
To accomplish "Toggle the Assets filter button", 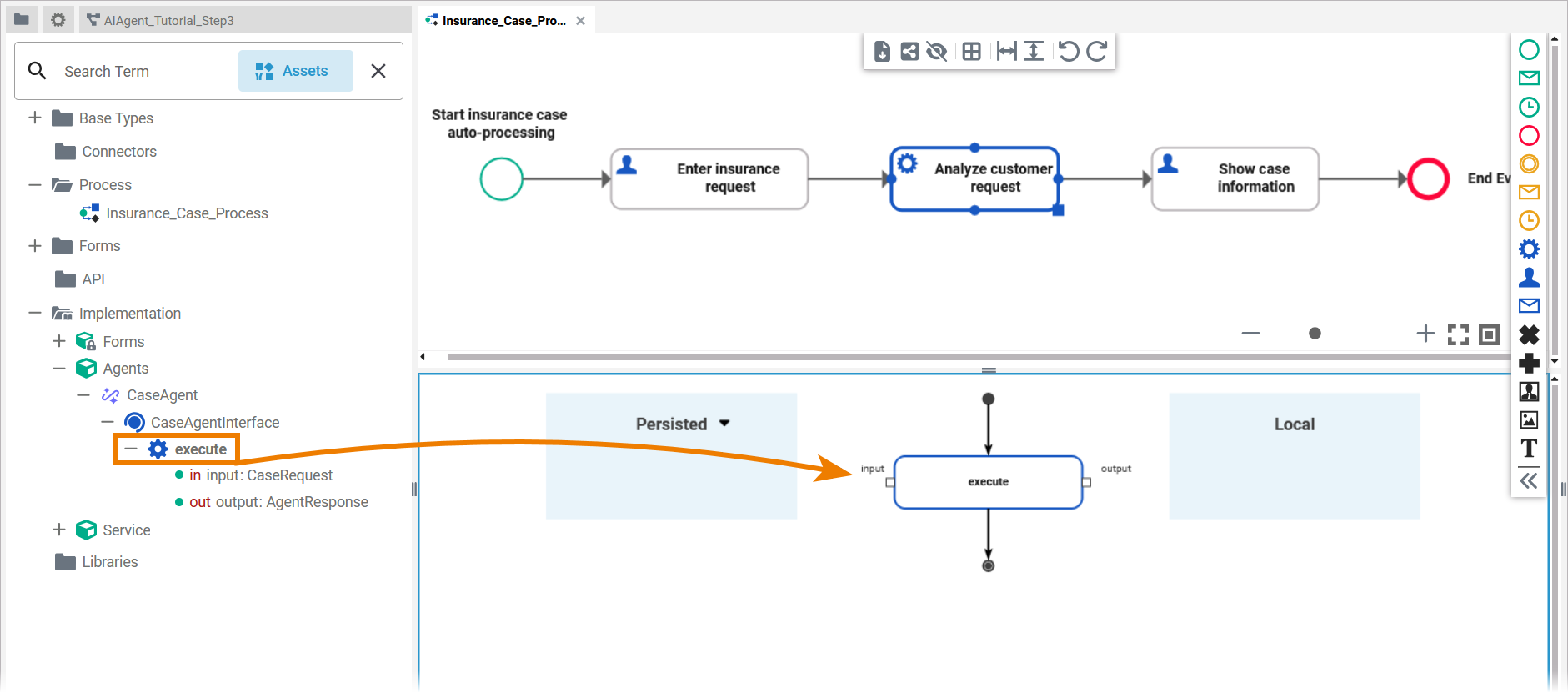I will 296,71.
